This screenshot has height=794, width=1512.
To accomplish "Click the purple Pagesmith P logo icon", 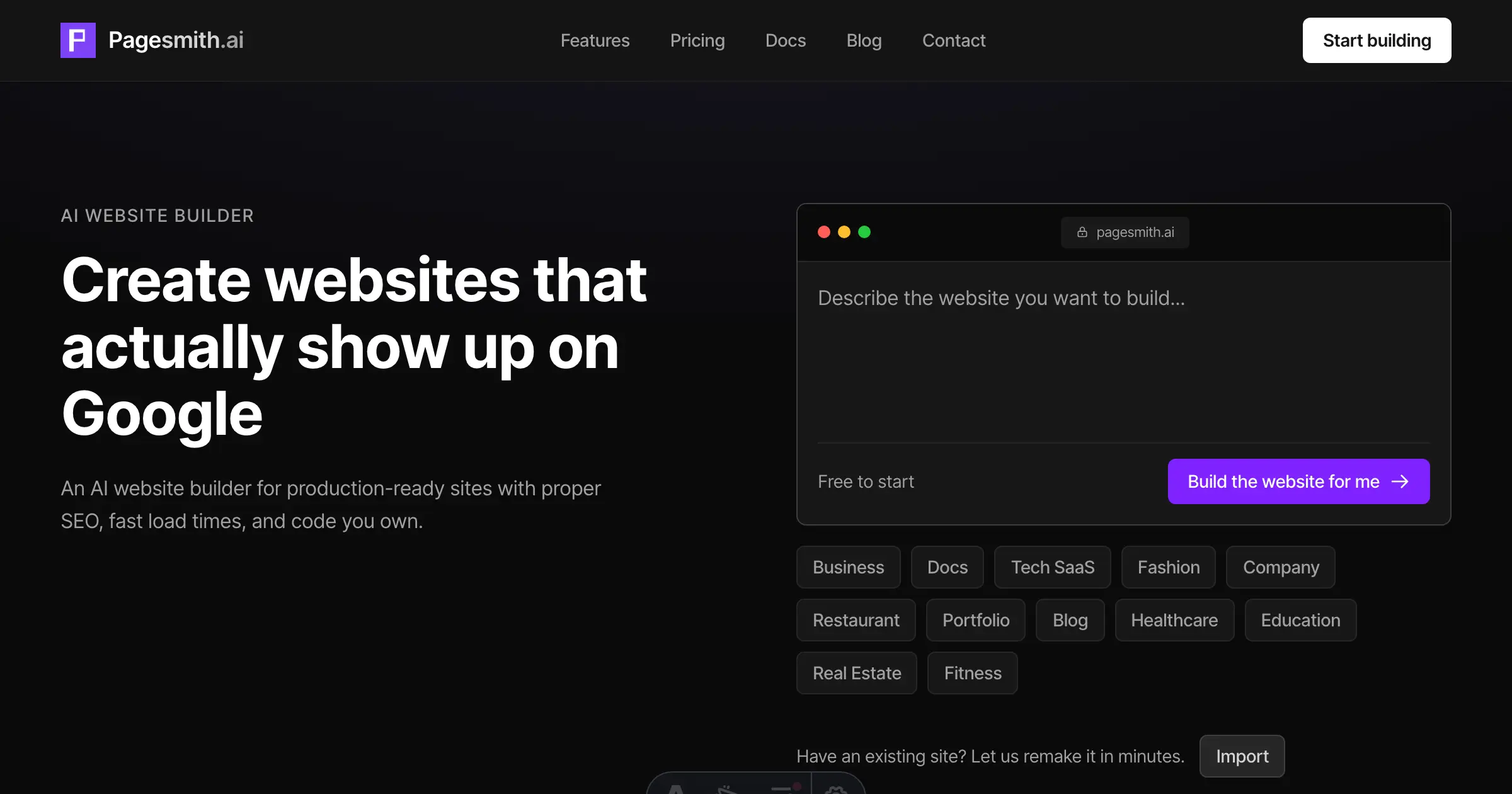I will (78, 40).
